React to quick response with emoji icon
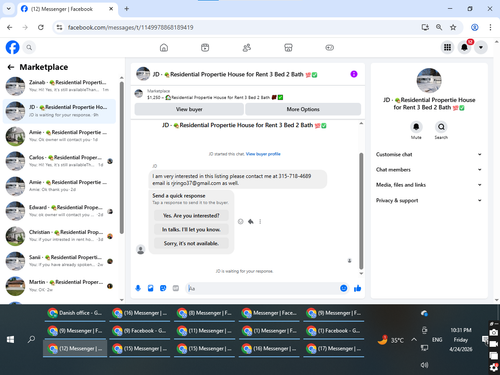 point(241,222)
